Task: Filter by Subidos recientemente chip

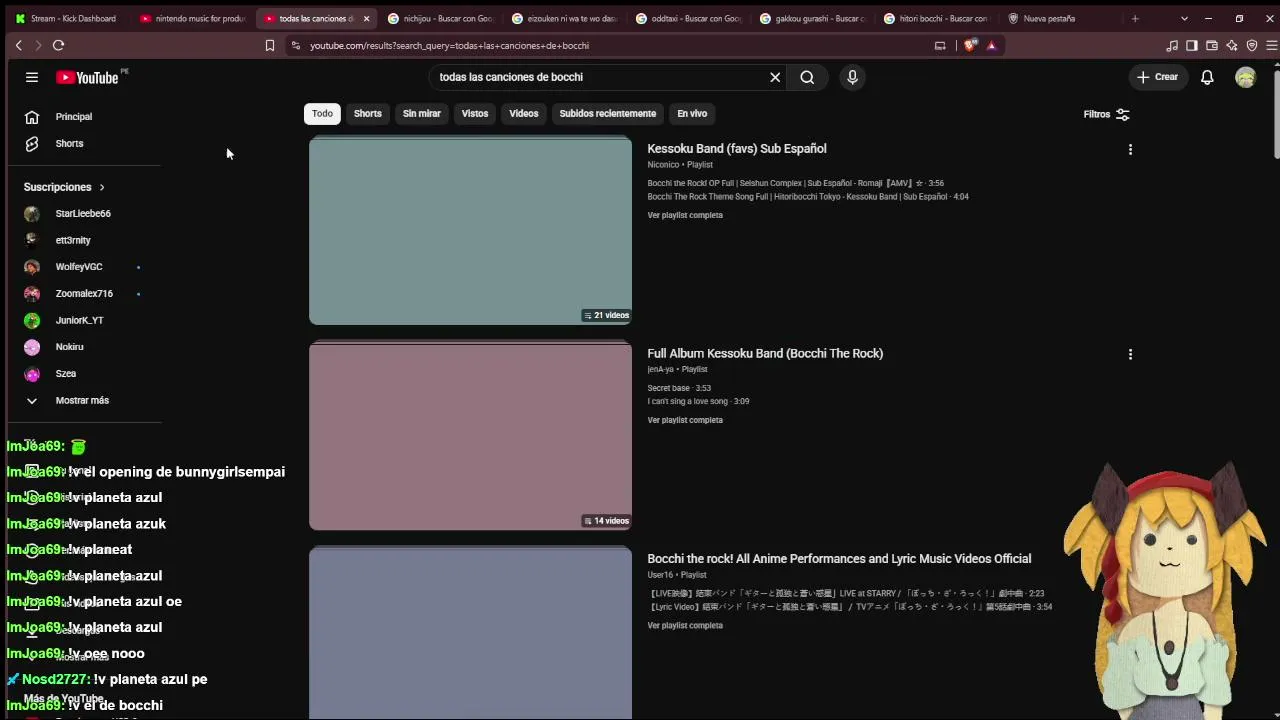Action: [608, 114]
